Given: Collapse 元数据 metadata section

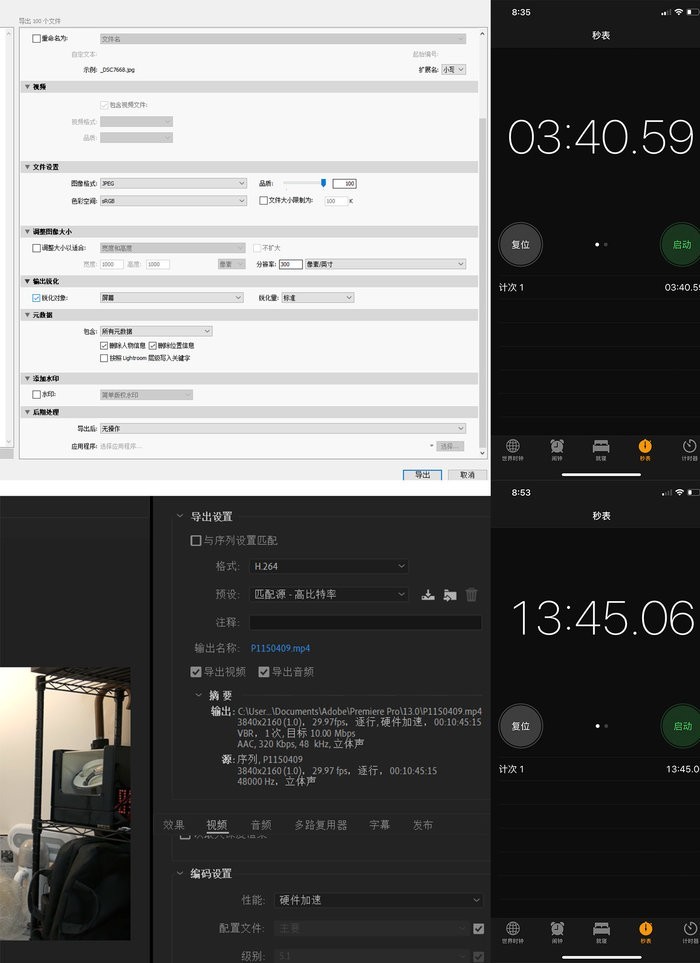Looking at the screenshot, I should (28, 315).
